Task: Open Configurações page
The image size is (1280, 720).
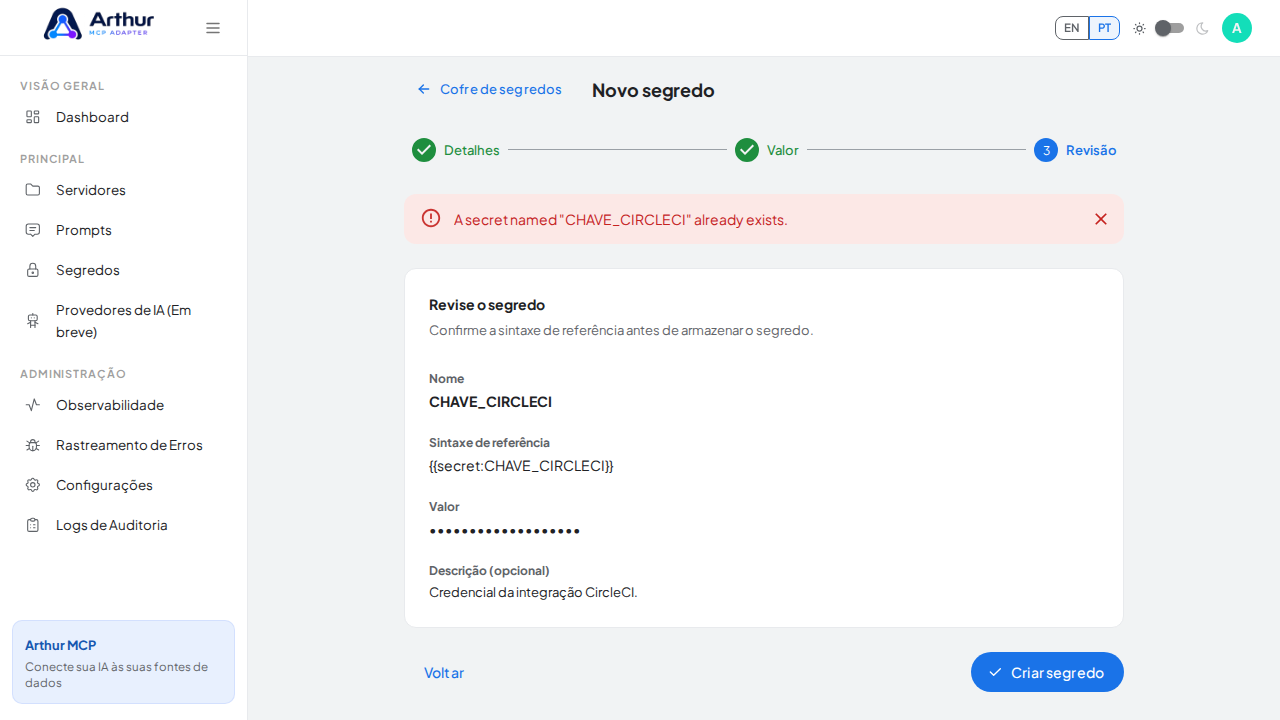Action: click(123, 485)
